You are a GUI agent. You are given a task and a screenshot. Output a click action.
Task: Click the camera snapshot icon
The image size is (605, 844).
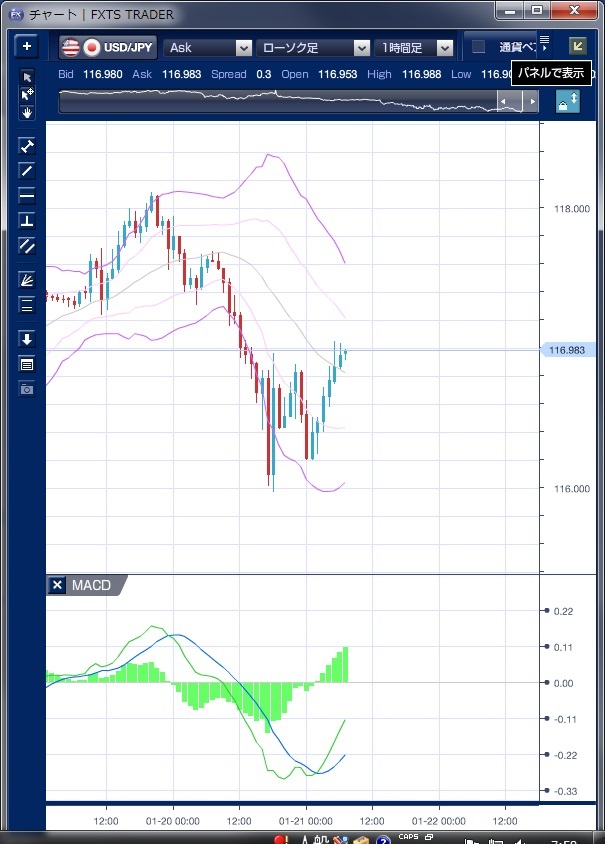(27, 388)
